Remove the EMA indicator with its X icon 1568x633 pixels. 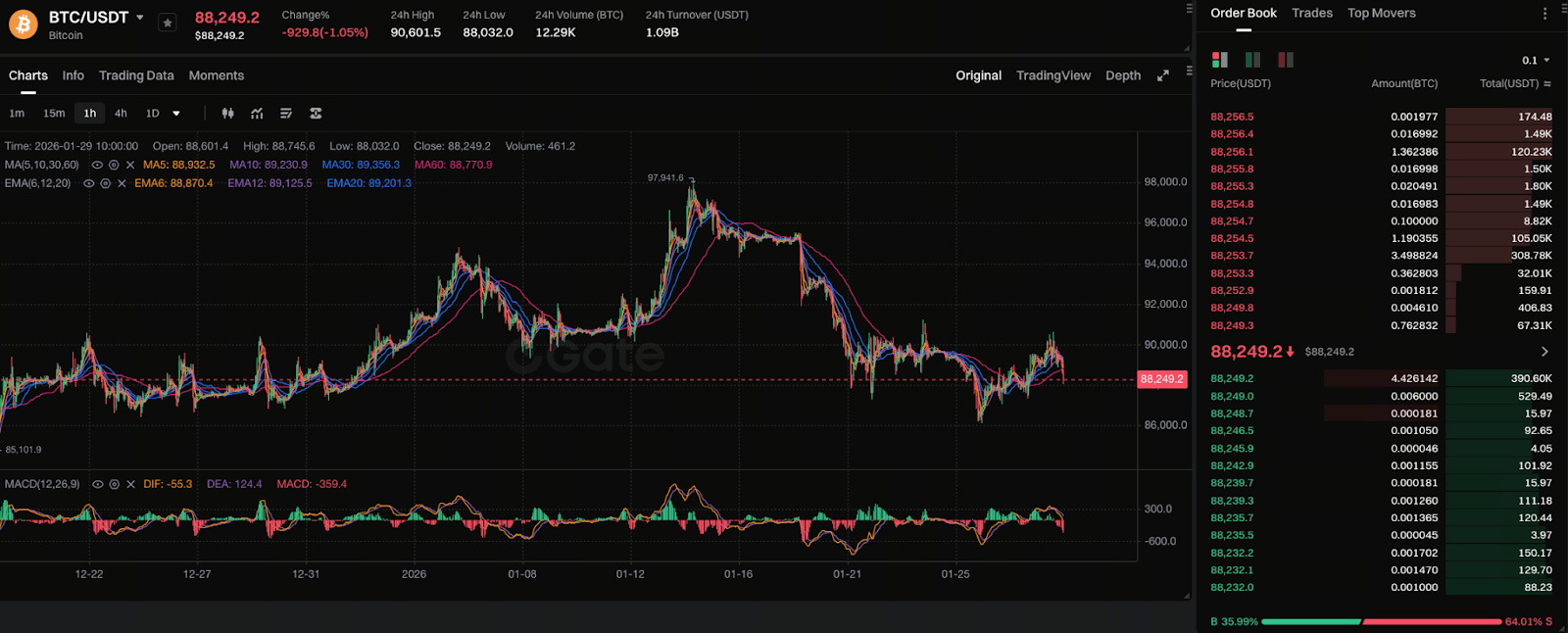click(122, 183)
